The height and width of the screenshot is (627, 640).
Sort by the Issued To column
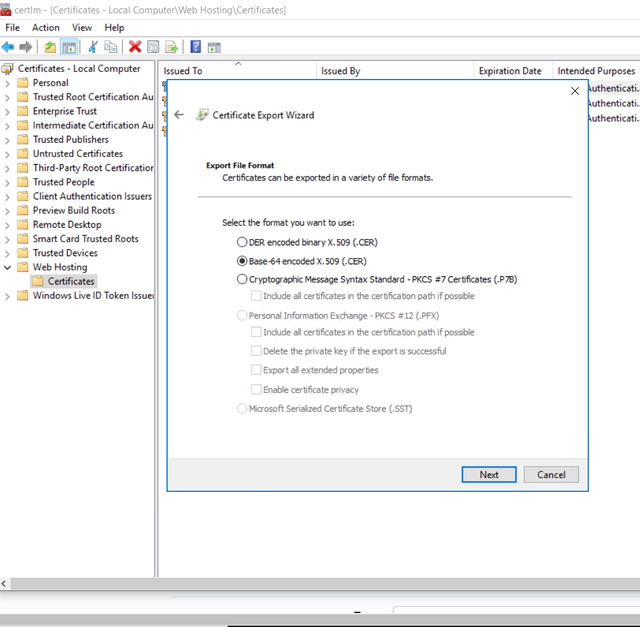click(238, 71)
